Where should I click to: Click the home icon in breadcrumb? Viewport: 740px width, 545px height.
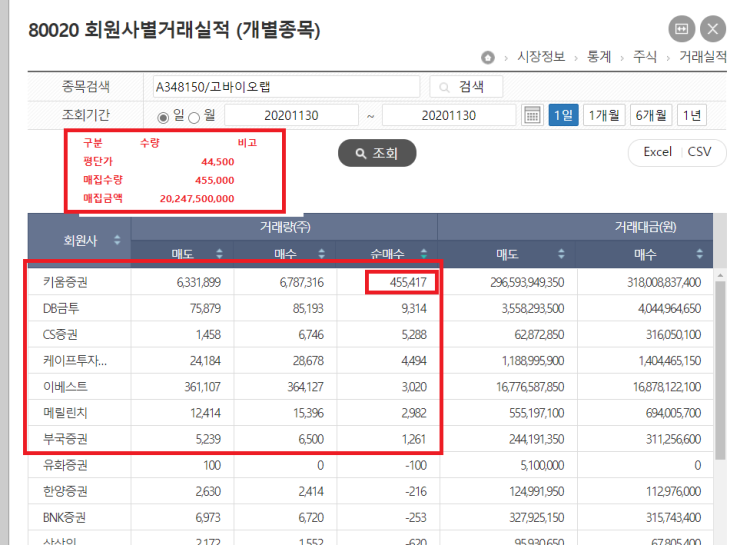(x=488, y=57)
